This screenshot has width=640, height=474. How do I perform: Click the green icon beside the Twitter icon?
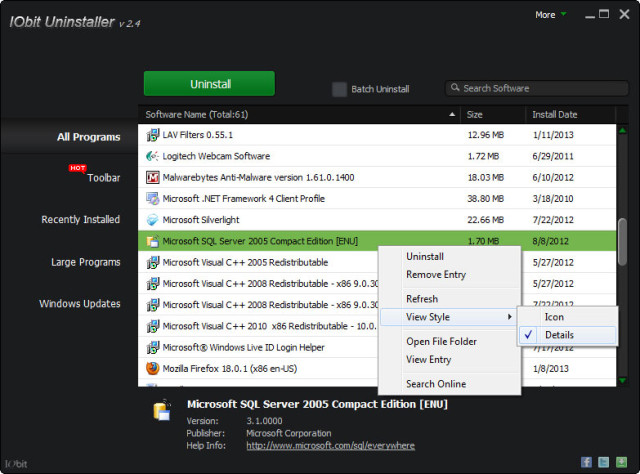(621, 462)
